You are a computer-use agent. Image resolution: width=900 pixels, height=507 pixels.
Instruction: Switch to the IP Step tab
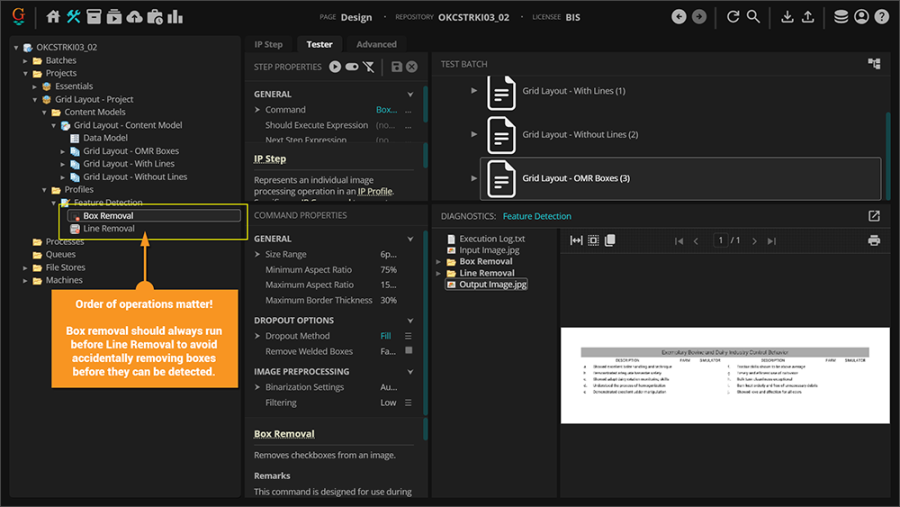268,44
